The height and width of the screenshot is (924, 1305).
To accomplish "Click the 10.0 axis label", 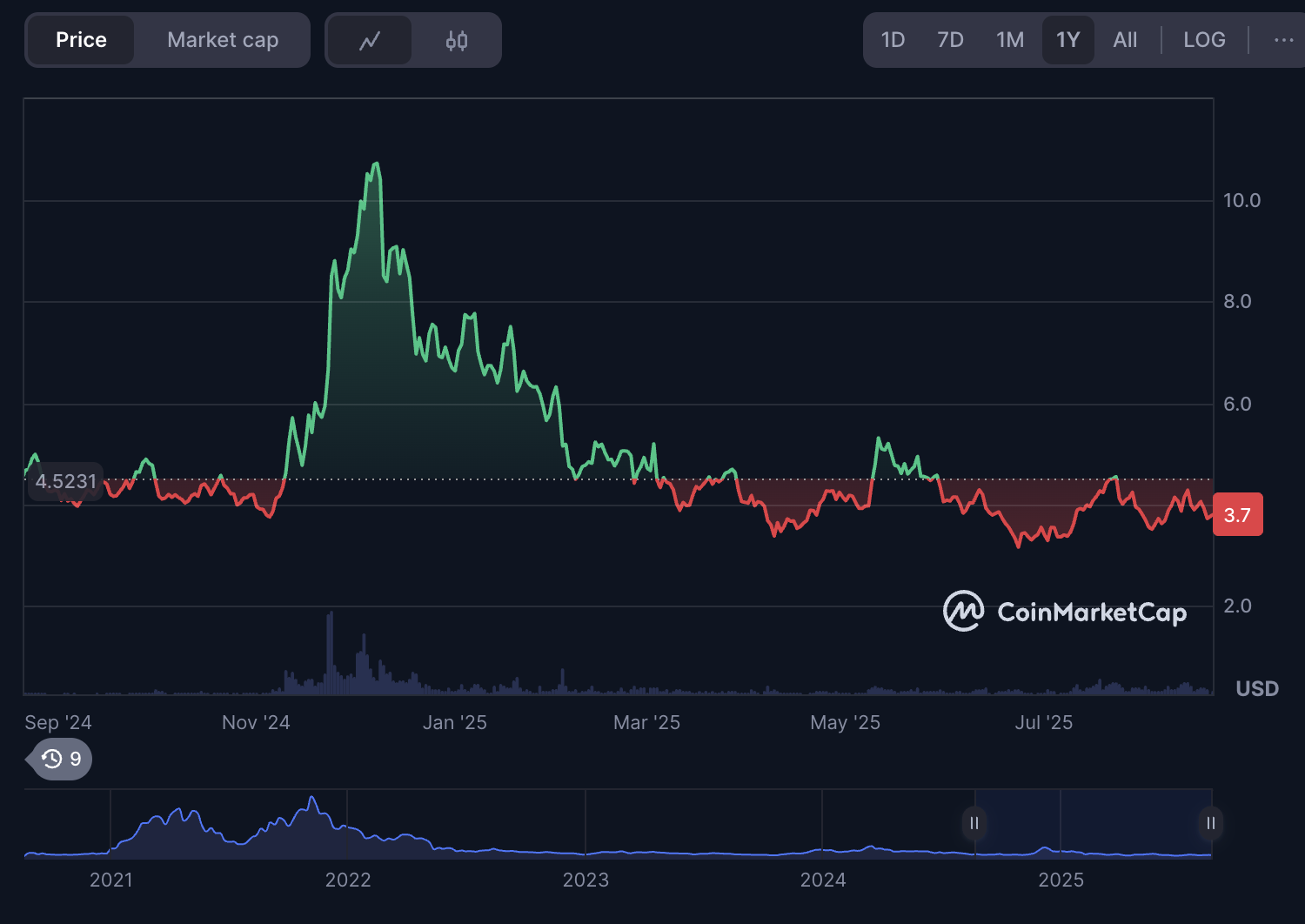I will [1241, 201].
